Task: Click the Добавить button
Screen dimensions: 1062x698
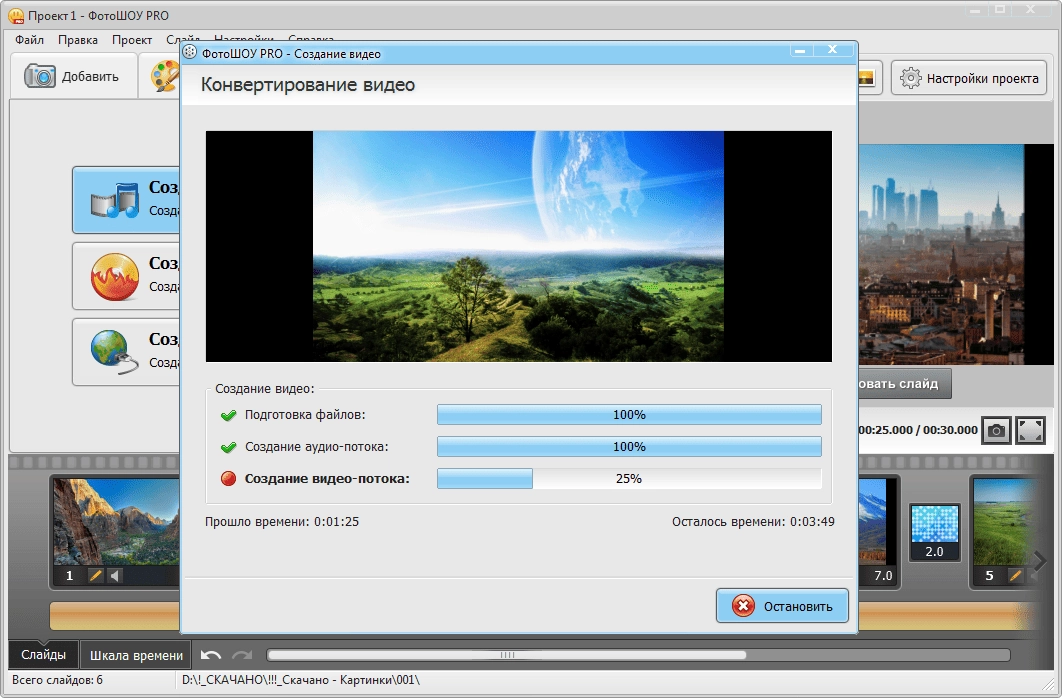Action: pos(73,77)
